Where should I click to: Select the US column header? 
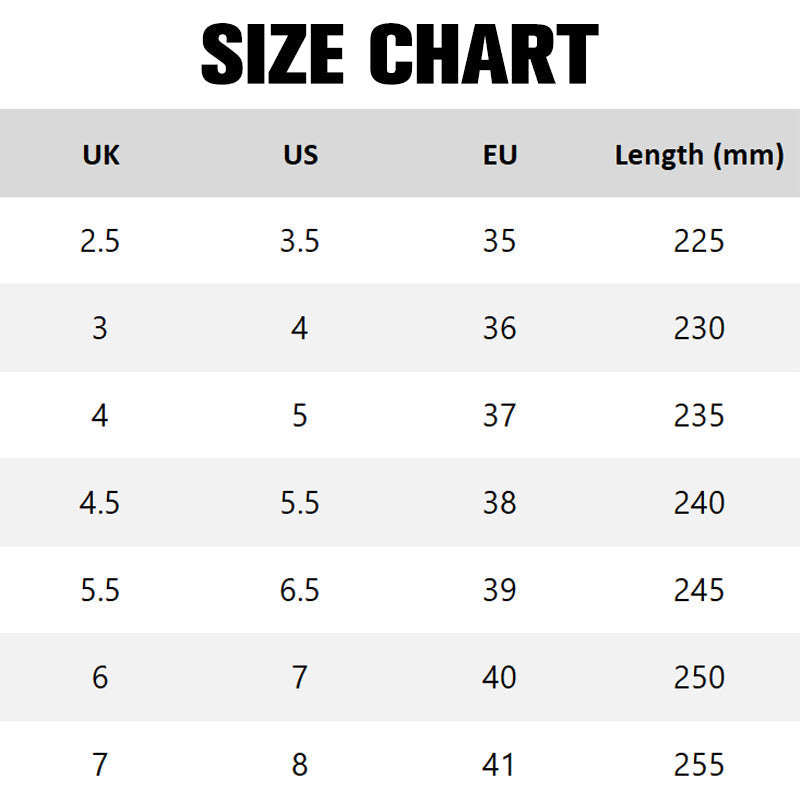pos(301,155)
